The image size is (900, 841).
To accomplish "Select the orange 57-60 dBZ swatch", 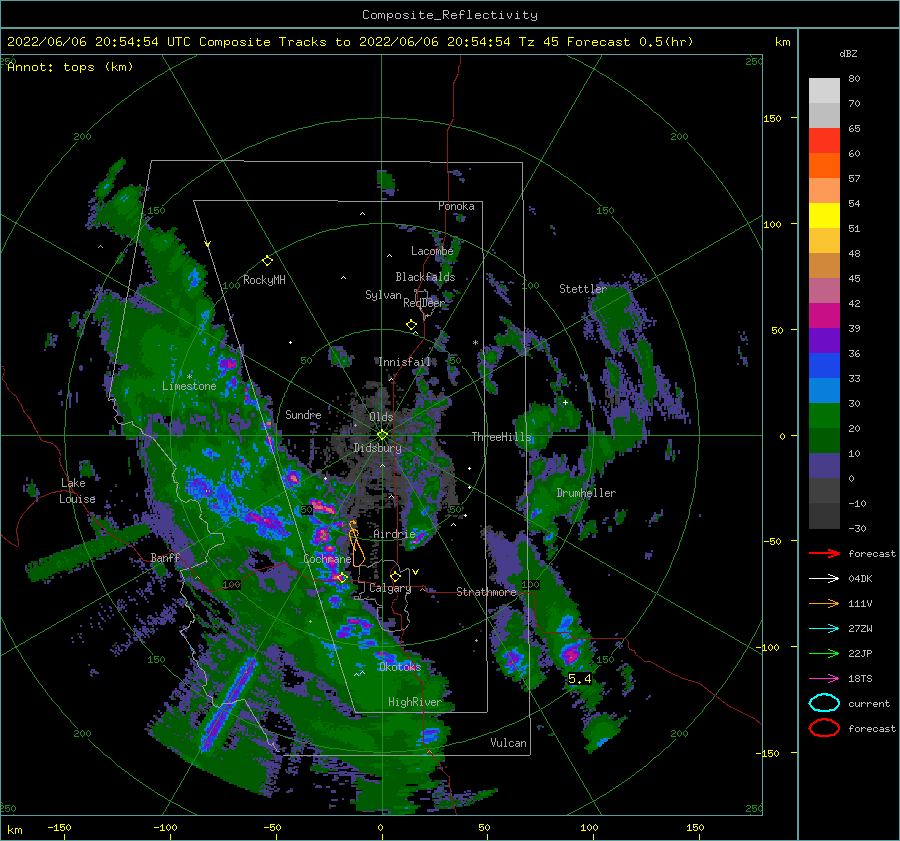I will [x=824, y=166].
